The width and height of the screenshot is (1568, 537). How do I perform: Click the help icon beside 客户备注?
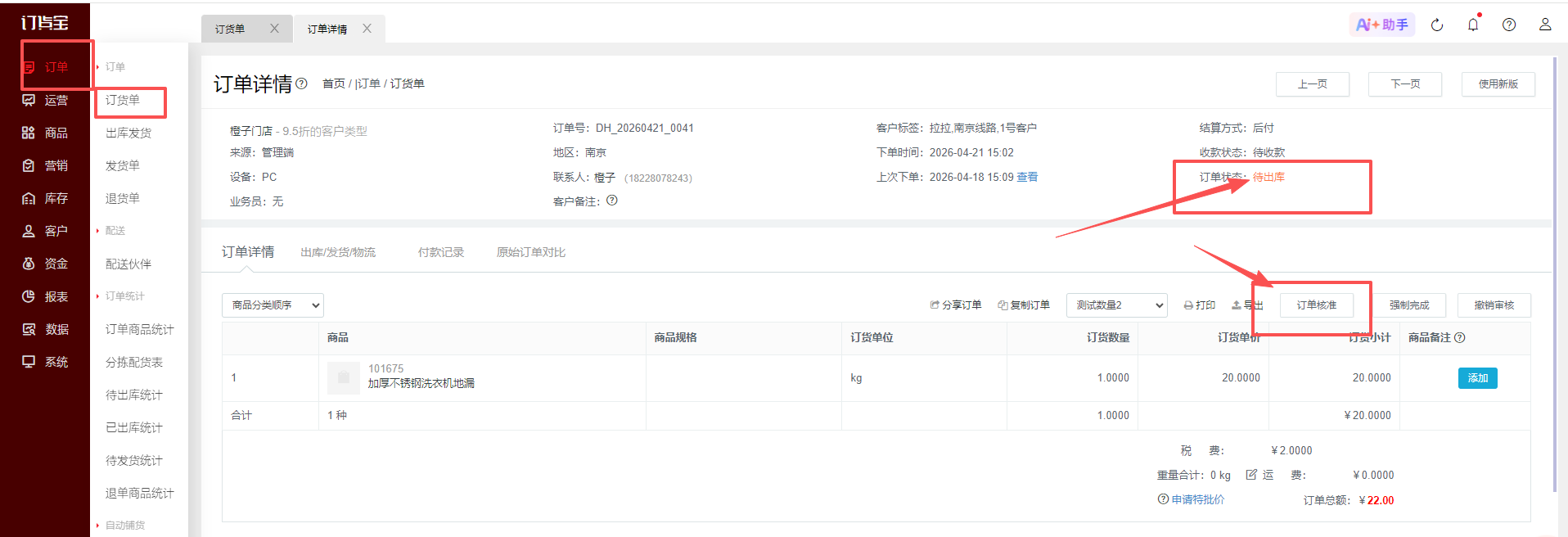click(612, 201)
